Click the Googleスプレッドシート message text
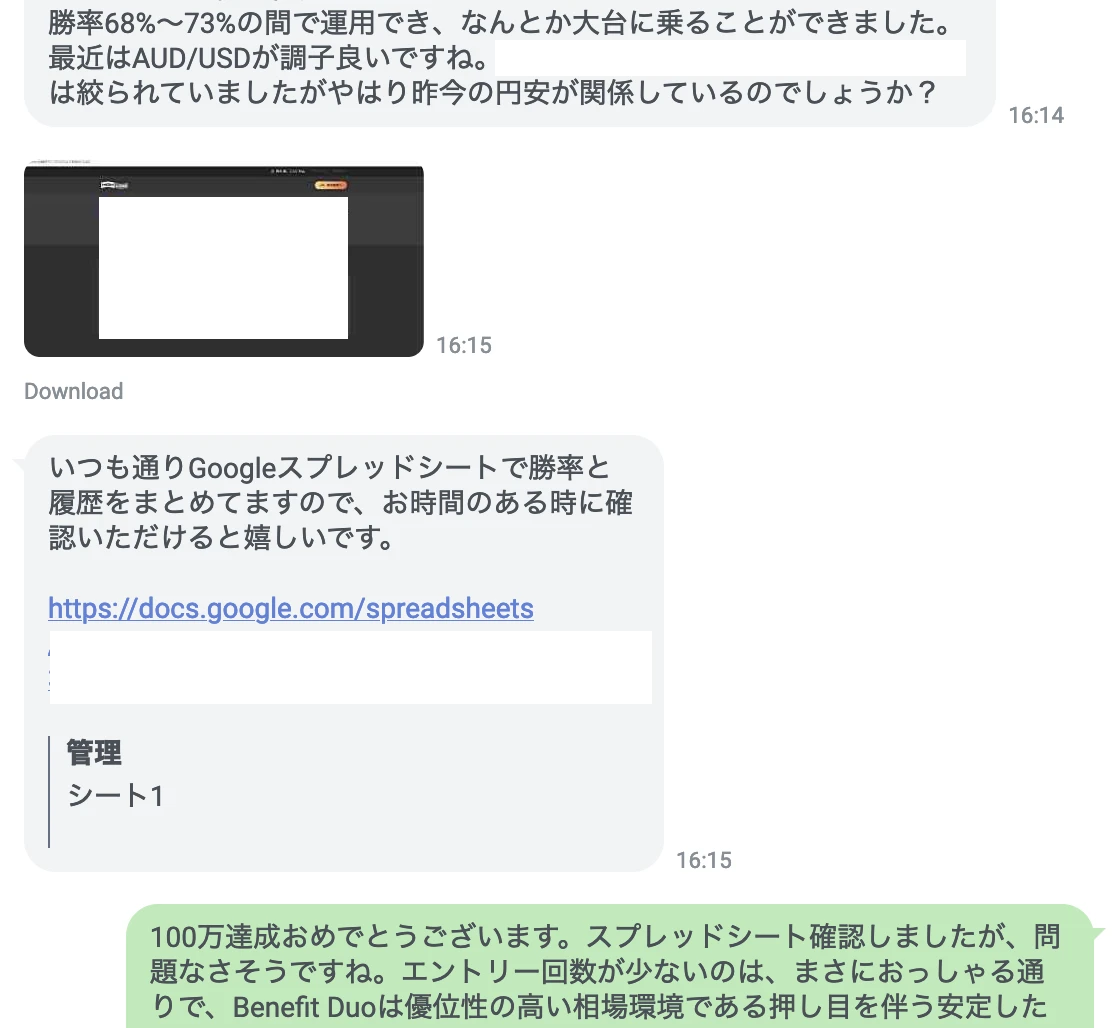This screenshot has width=1120, height=1028. click(340, 503)
